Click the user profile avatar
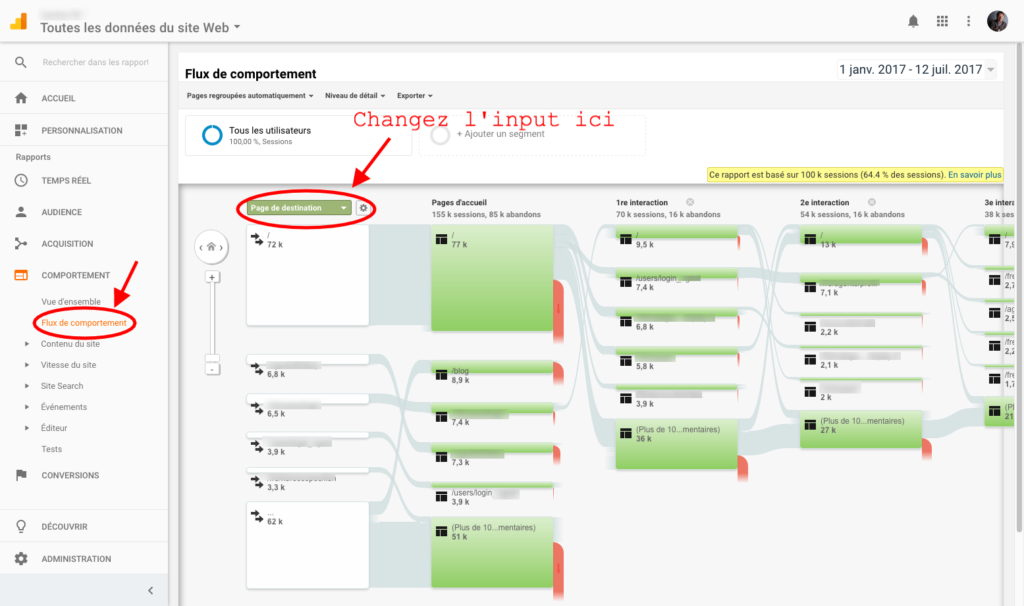The height and width of the screenshot is (606, 1024). click(x=997, y=21)
